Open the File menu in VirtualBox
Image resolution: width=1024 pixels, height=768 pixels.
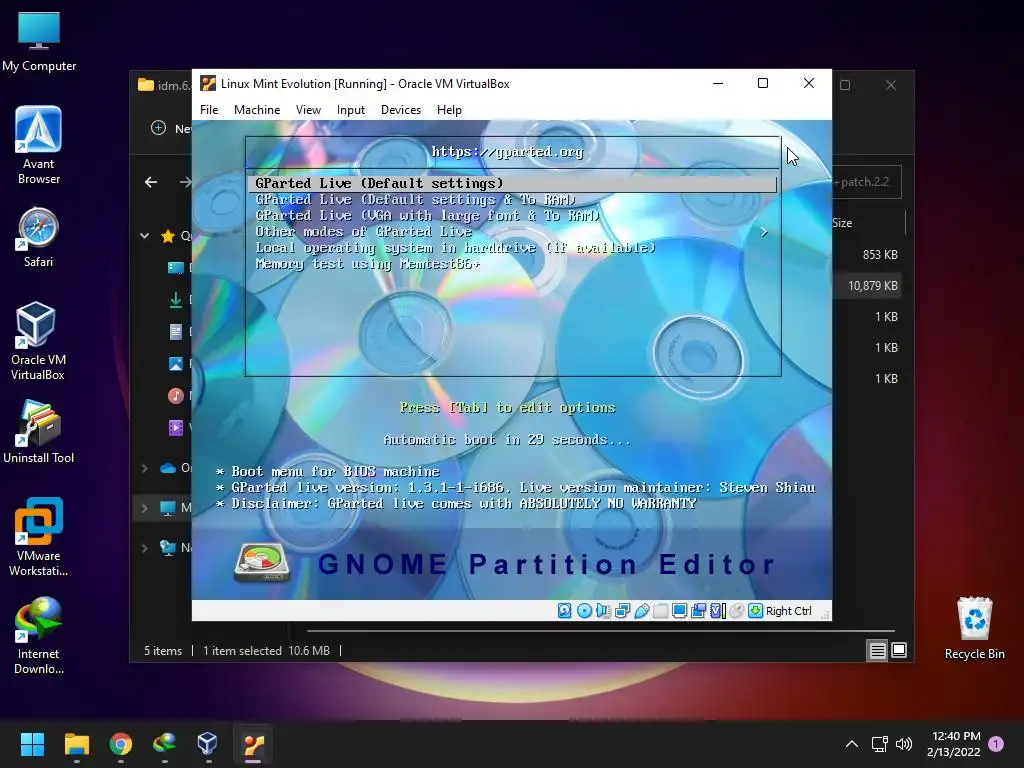(209, 110)
